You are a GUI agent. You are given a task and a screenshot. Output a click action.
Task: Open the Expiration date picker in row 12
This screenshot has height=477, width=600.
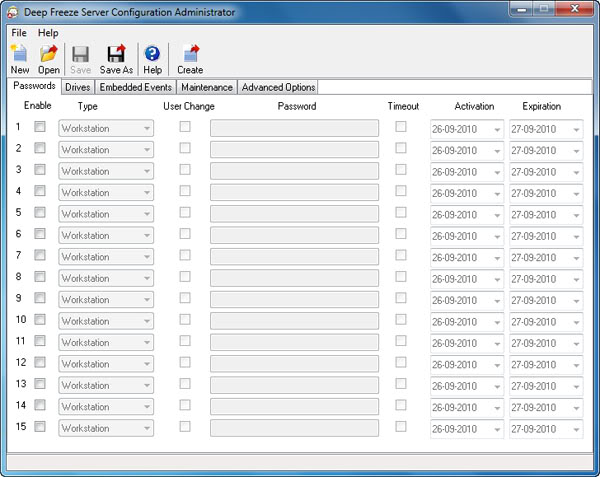click(546, 365)
